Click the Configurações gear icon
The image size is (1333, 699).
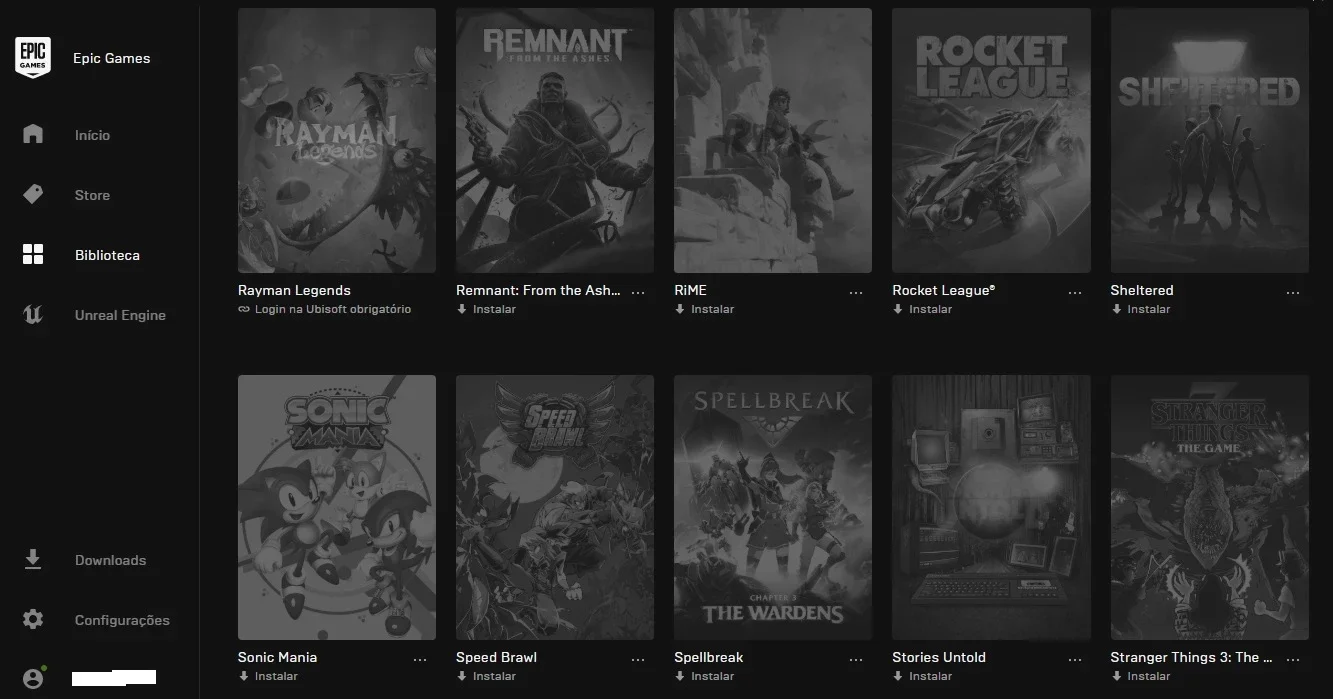(x=33, y=620)
